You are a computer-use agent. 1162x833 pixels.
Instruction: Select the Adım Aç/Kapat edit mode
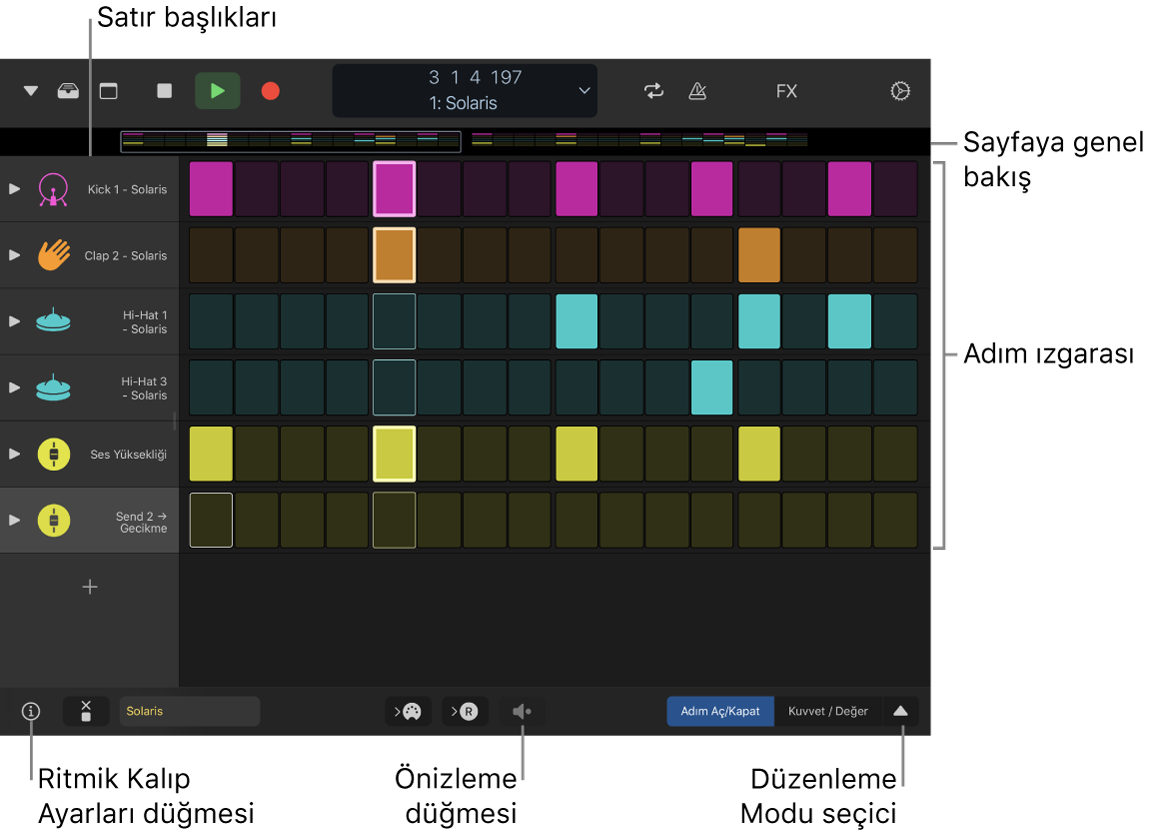720,711
